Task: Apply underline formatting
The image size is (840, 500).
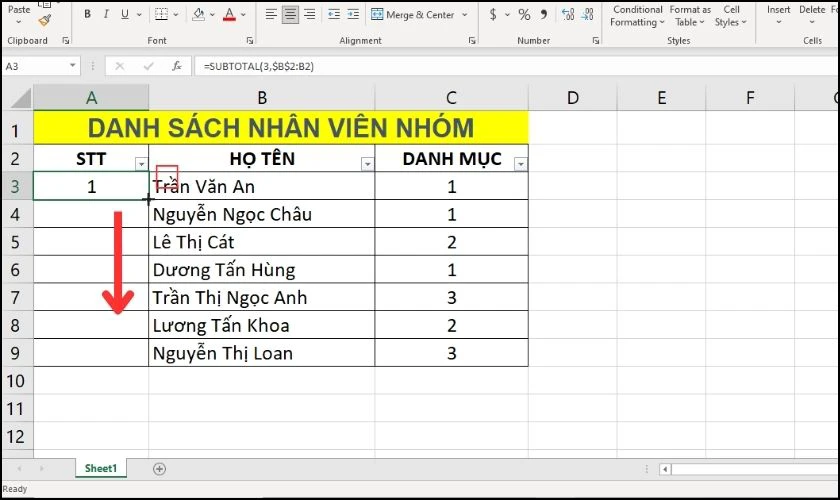Action: [125, 14]
